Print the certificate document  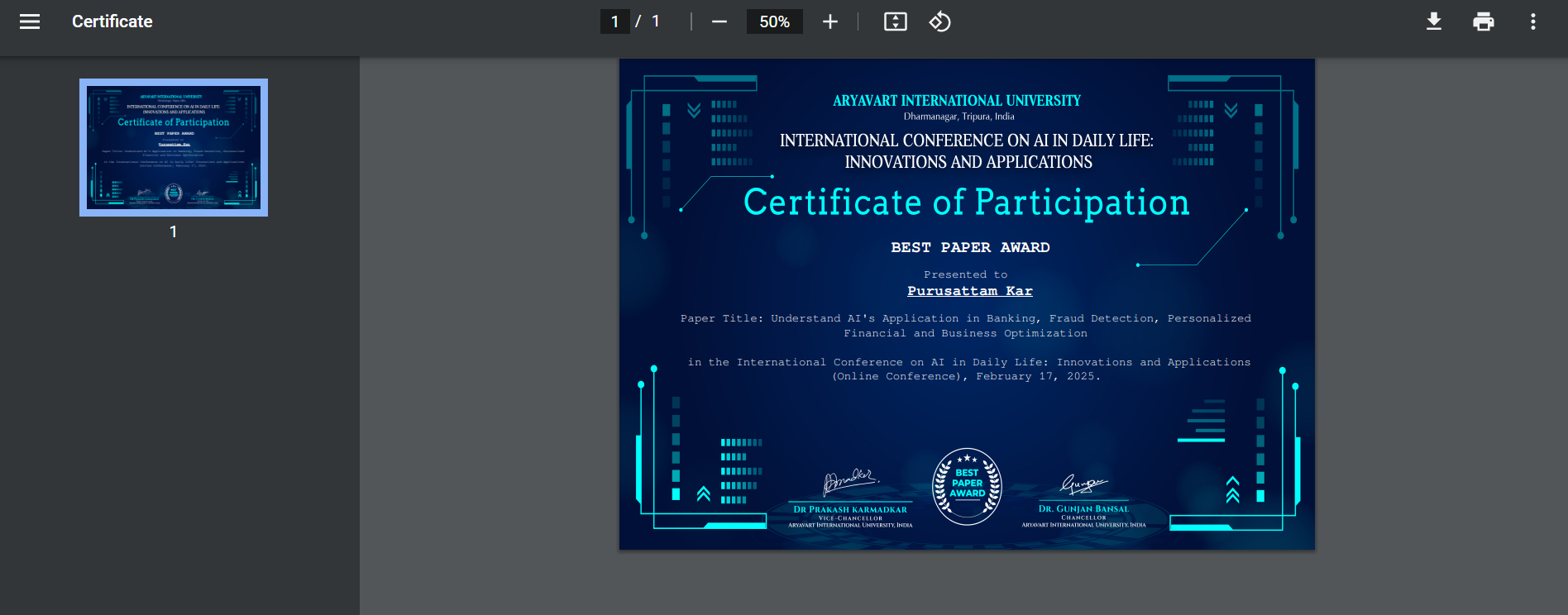point(1484,21)
